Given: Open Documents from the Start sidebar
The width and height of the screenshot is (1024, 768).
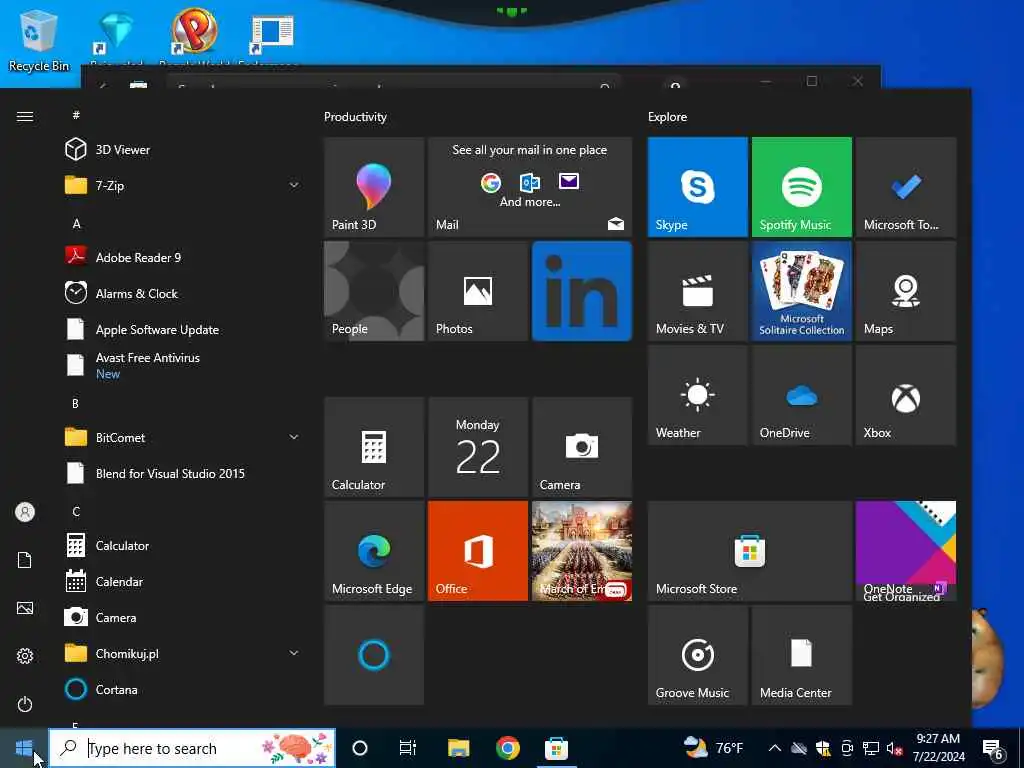Looking at the screenshot, I should click(25, 560).
